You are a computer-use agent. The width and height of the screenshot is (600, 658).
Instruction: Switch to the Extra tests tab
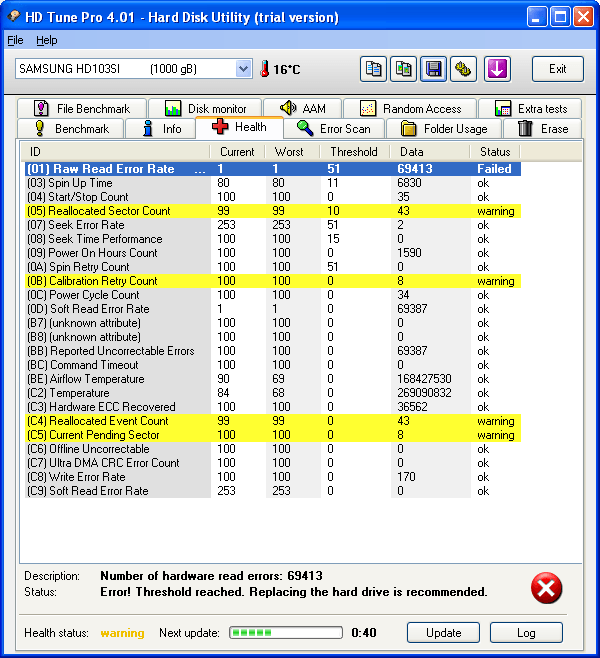530,108
